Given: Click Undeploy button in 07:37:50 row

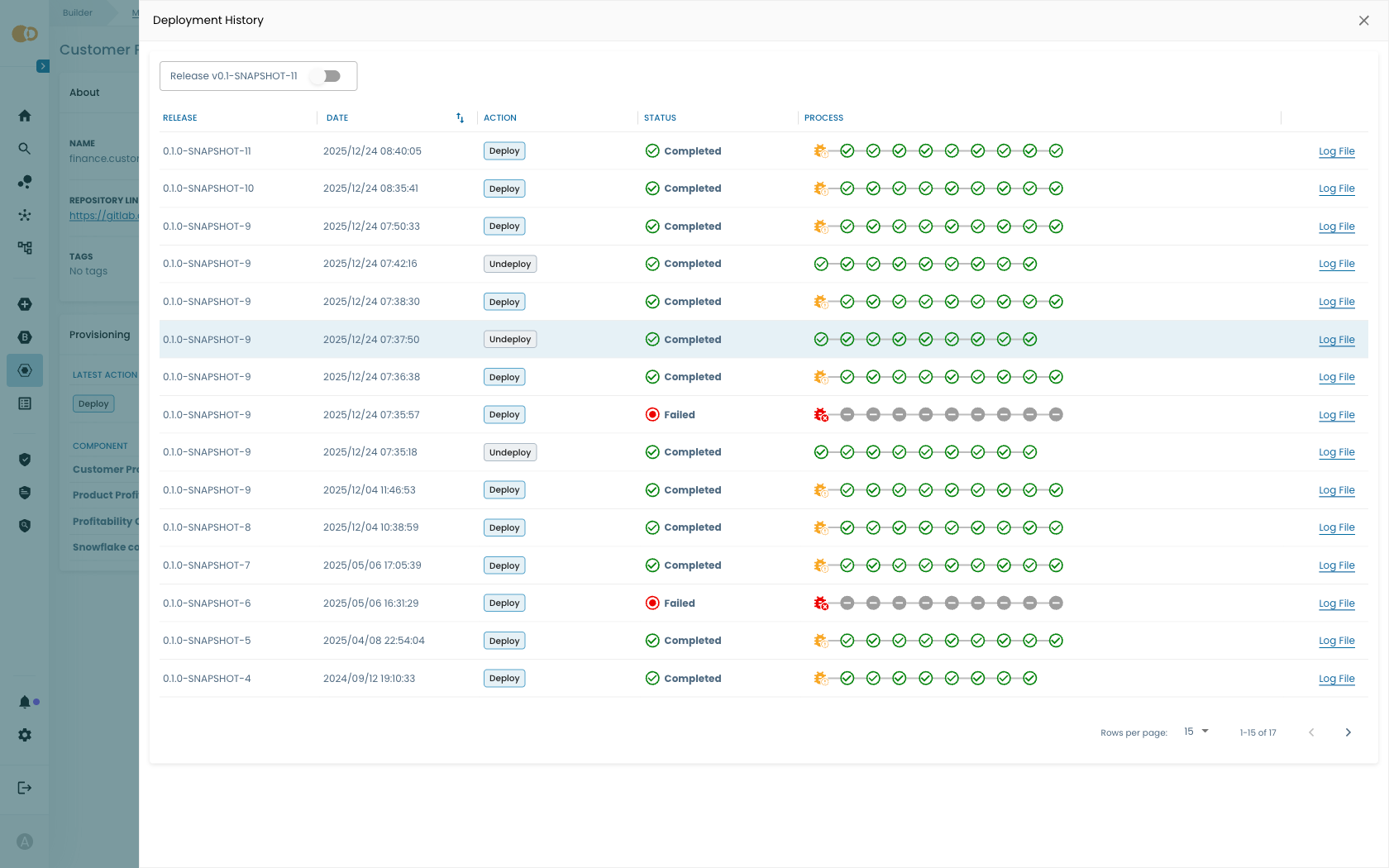Looking at the screenshot, I should click(510, 339).
